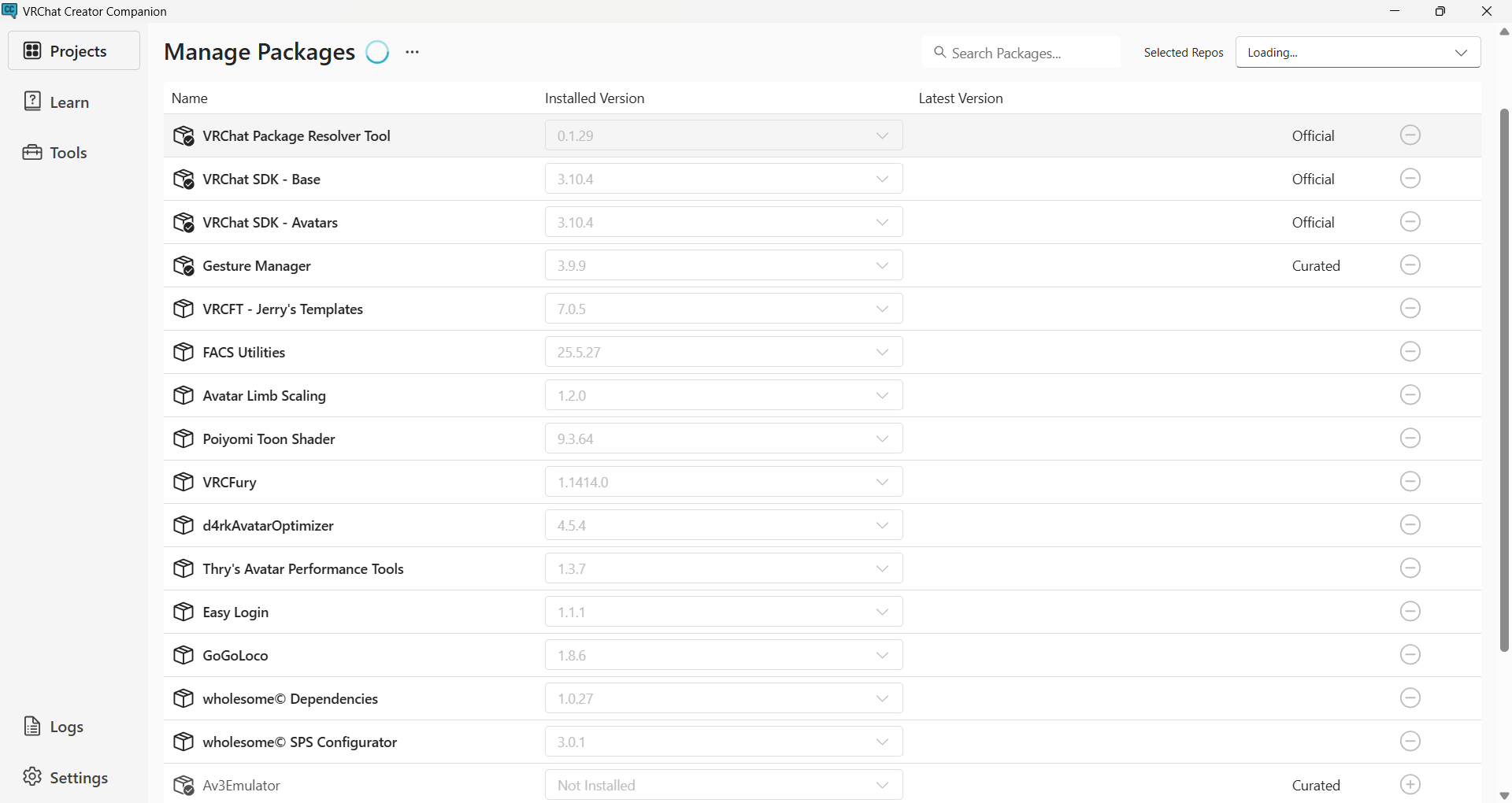Click the Manage Packages heading
Screen dimensions: 1512x803
click(x=260, y=52)
